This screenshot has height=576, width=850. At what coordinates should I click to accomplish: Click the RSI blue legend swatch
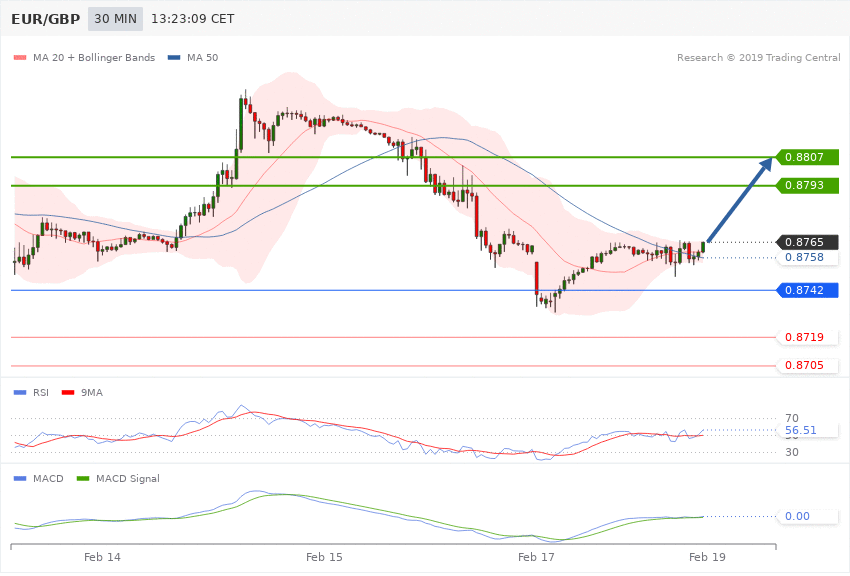[x=20, y=392]
